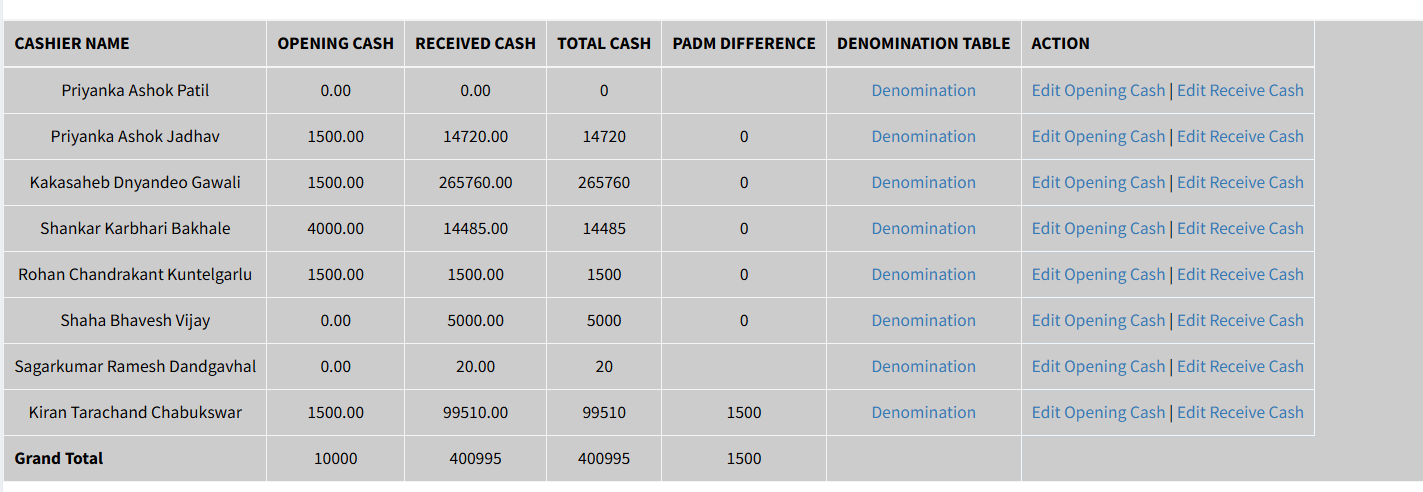
Task: Edit Opening Cash for Priyanka Ashok Jadhav
Action: (x=1098, y=136)
